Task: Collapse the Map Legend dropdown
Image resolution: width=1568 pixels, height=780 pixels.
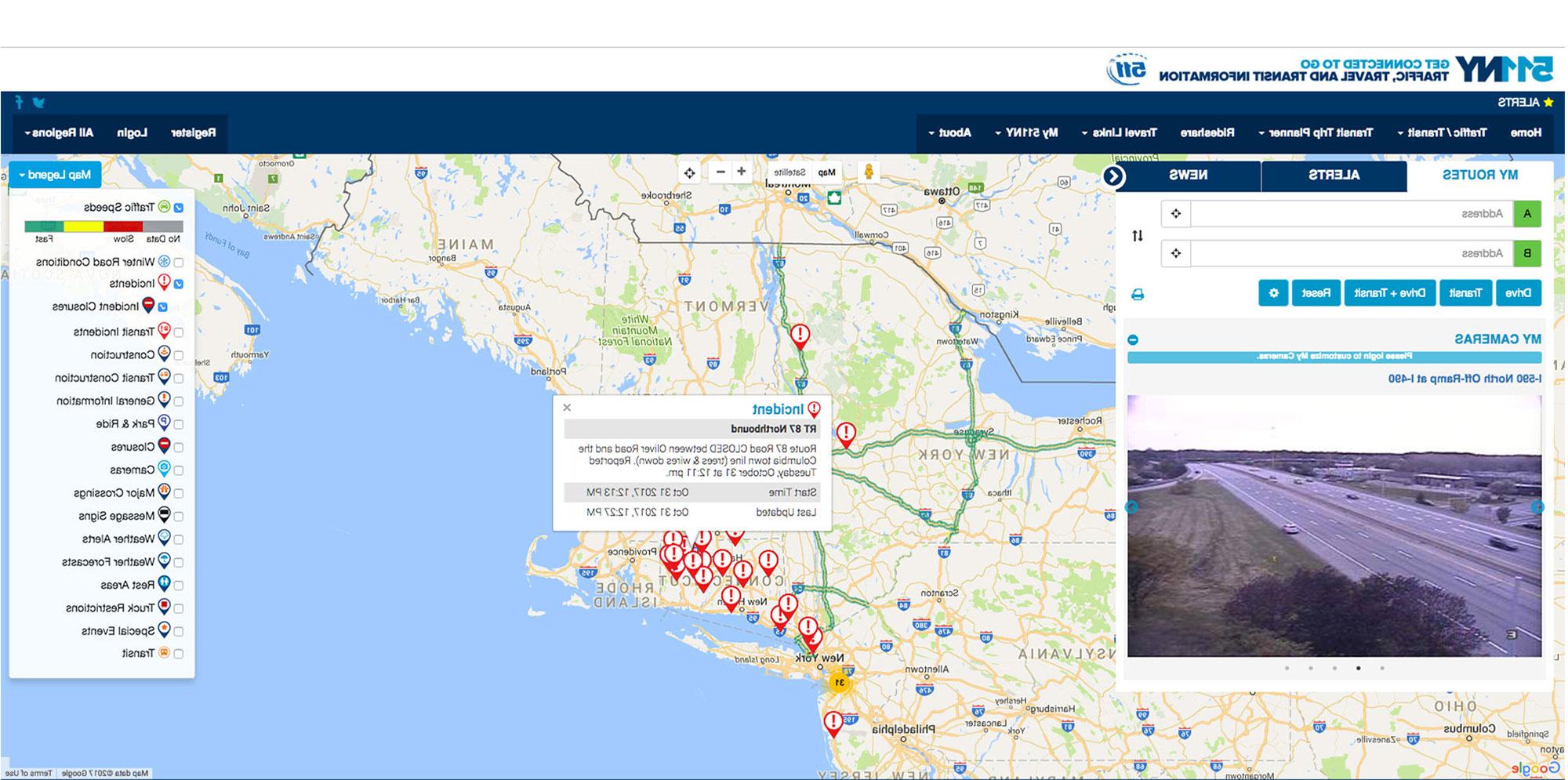Action: (55, 175)
